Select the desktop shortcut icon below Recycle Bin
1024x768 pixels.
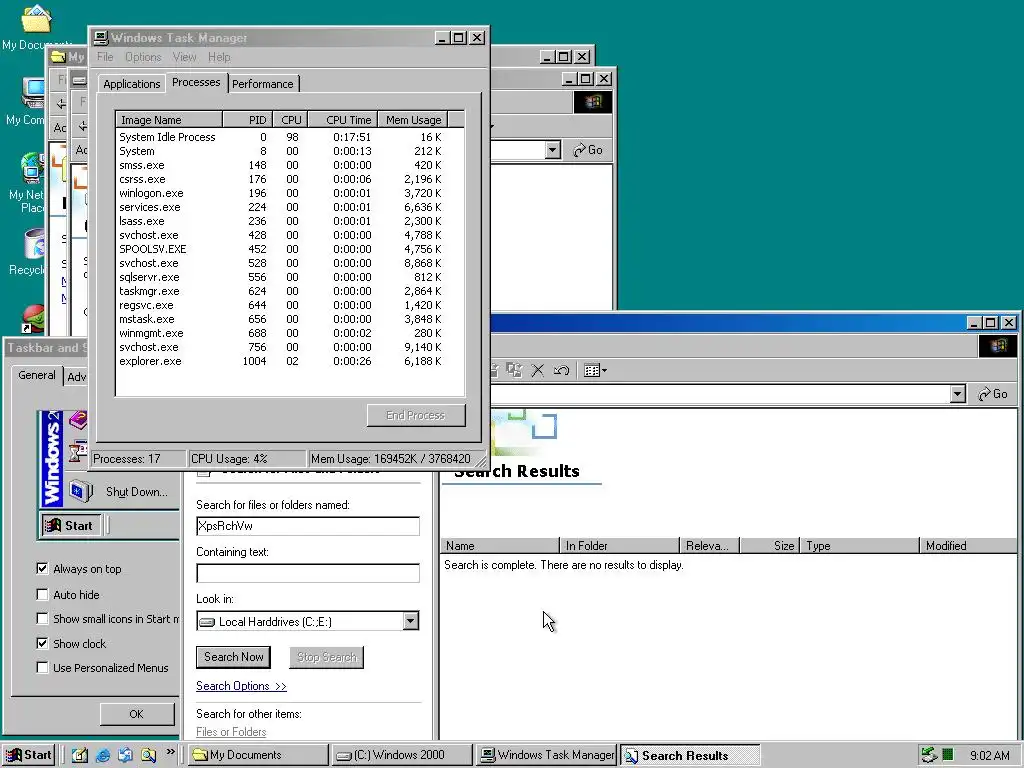[33, 319]
